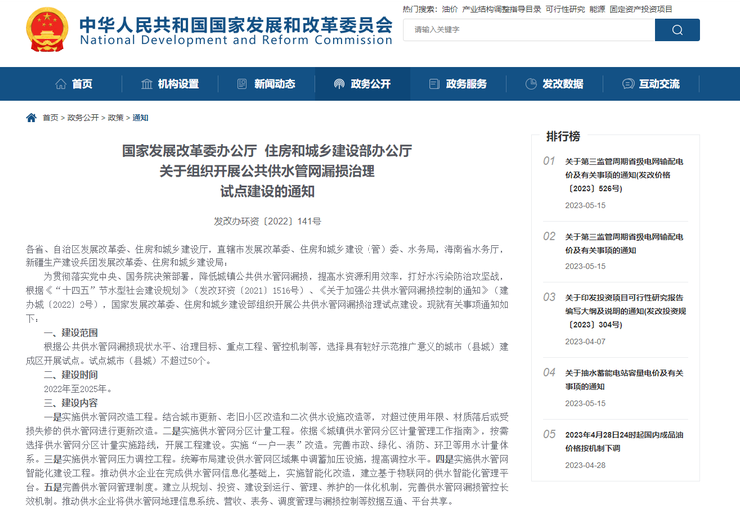Click the house icon beside 首页 in the nav bar

(61, 84)
